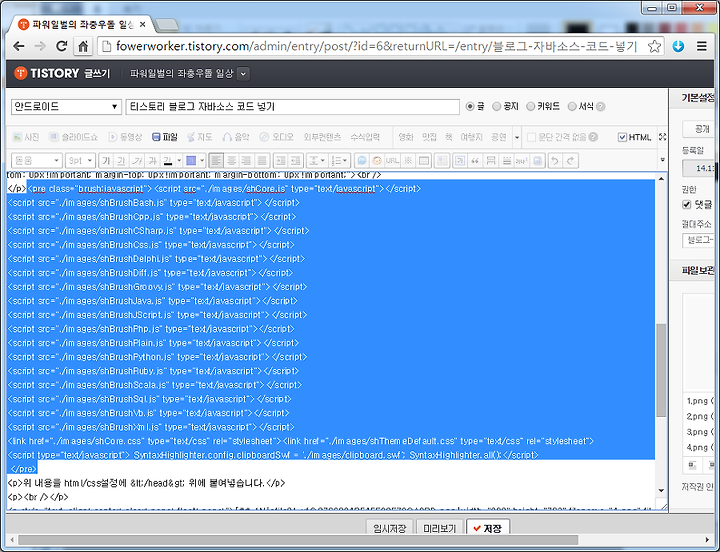The height and width of the screenshot is (552, 720).
Task: Click the 수식입력 formula item
Action: pos(366,137)
